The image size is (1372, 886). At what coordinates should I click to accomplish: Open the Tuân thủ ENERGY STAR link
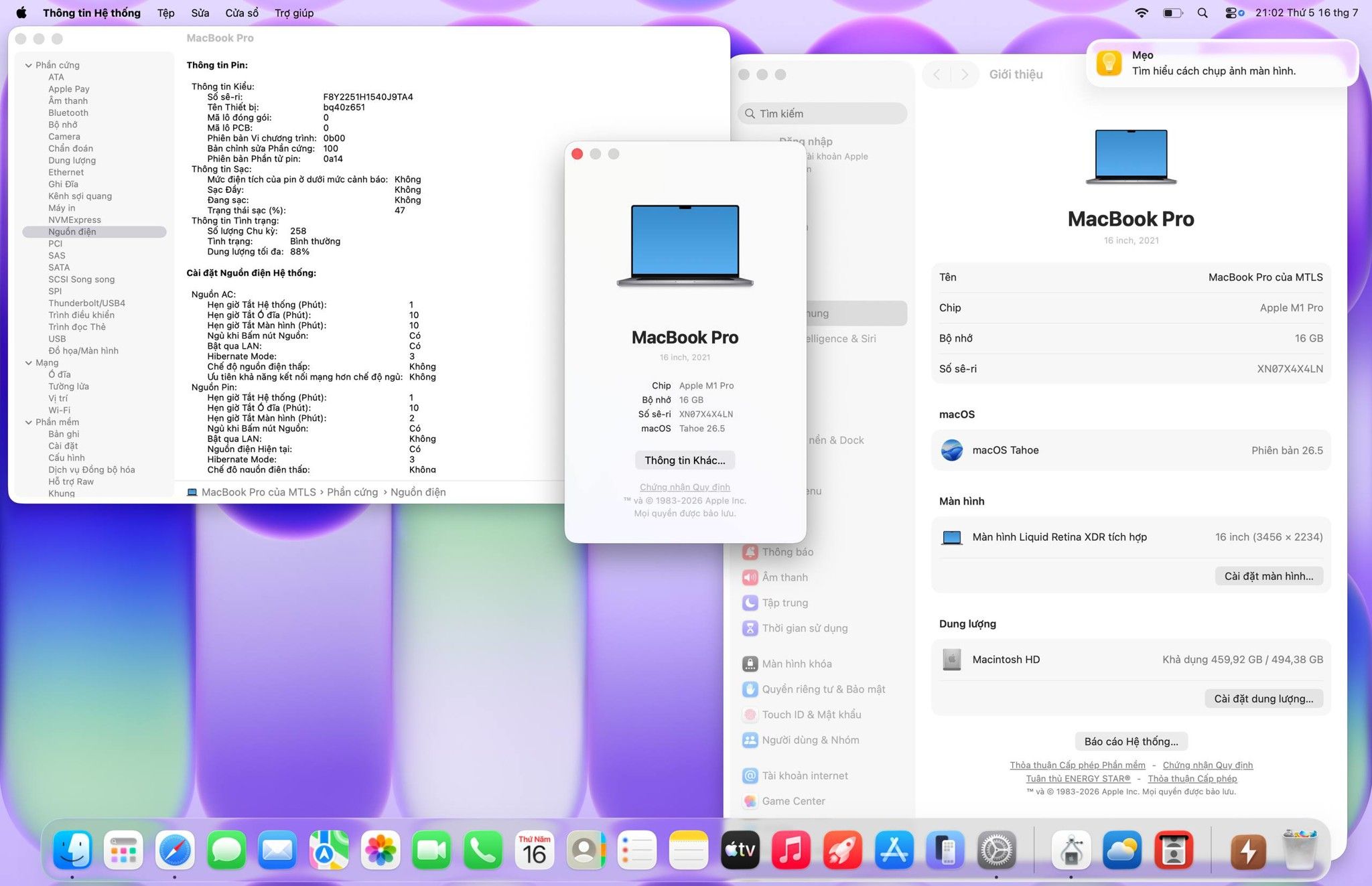click(x=1078, y=778)
